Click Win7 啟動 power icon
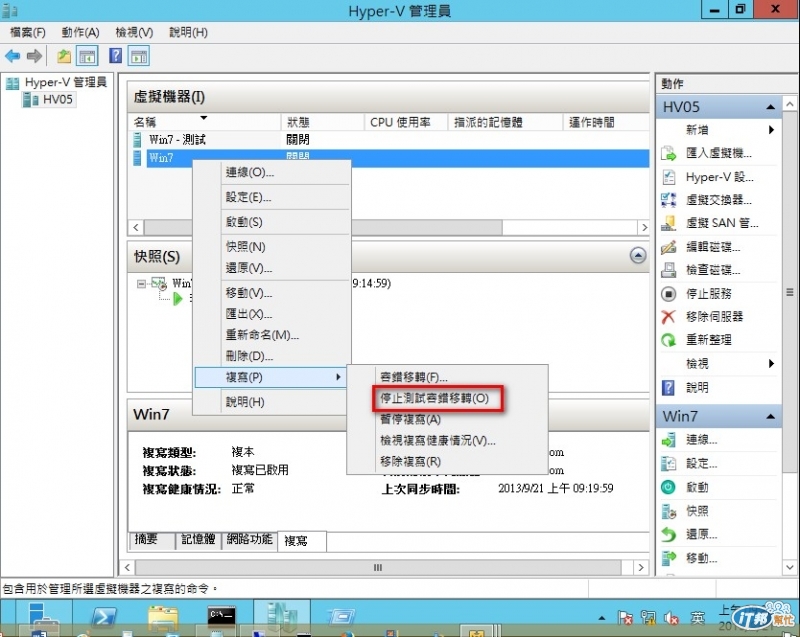The height and width of the screenshot is (637, 800). [x=668, y=487]
